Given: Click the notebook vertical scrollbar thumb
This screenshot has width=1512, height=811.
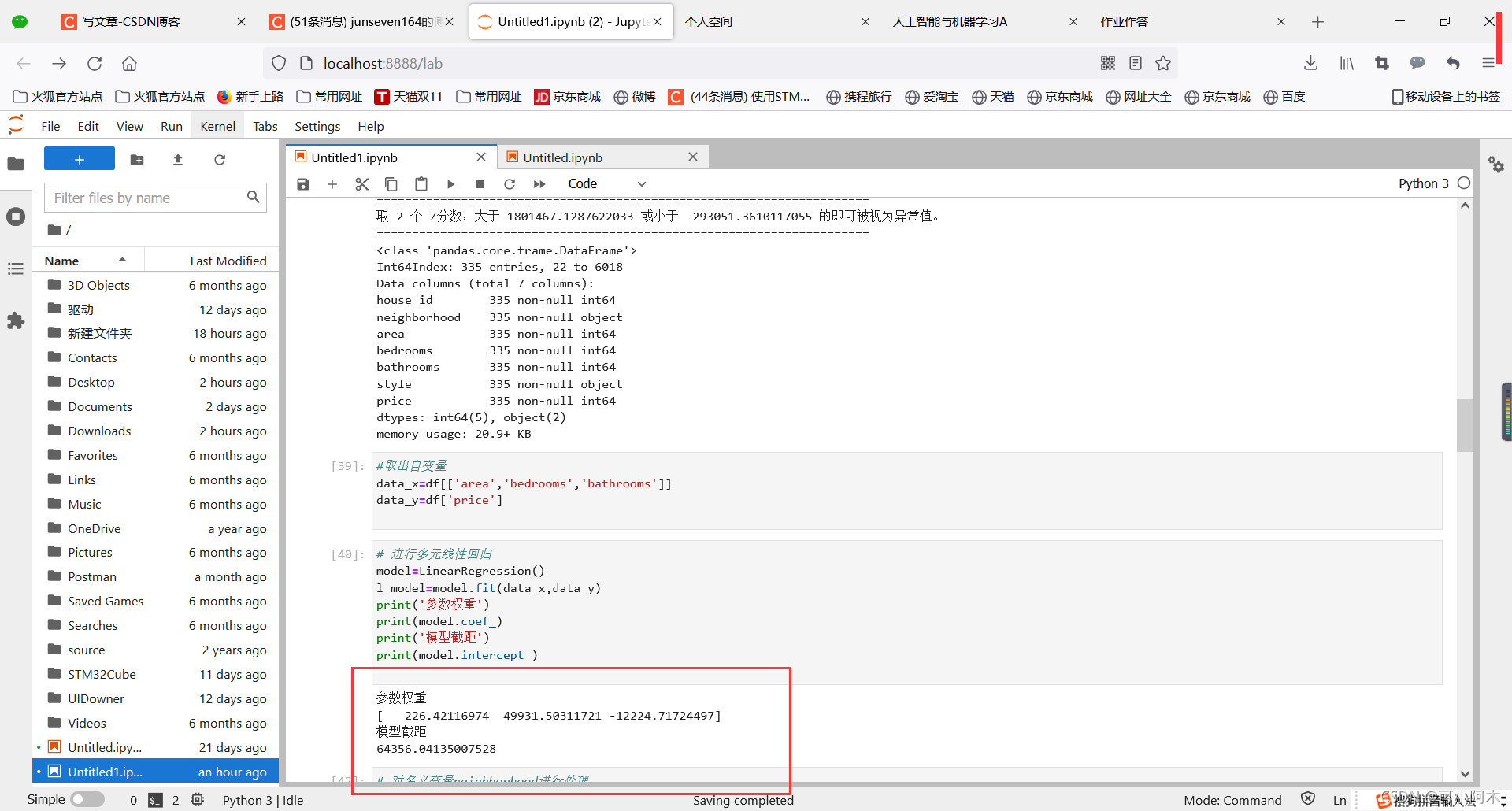Looking at the screenshot, I should 1465,425.
